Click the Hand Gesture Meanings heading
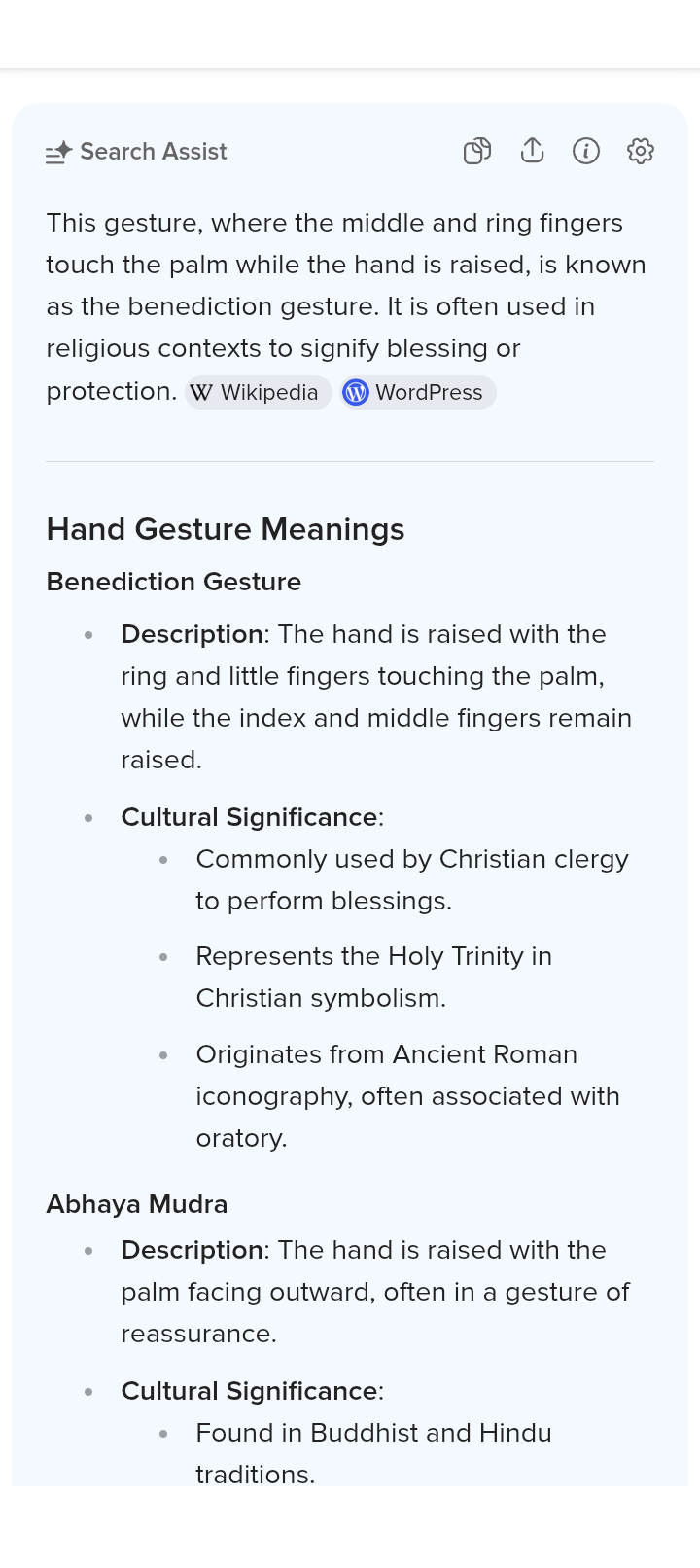Image resolution: width=700 pixels, height=1568 pixels. [x=226, y=529]
